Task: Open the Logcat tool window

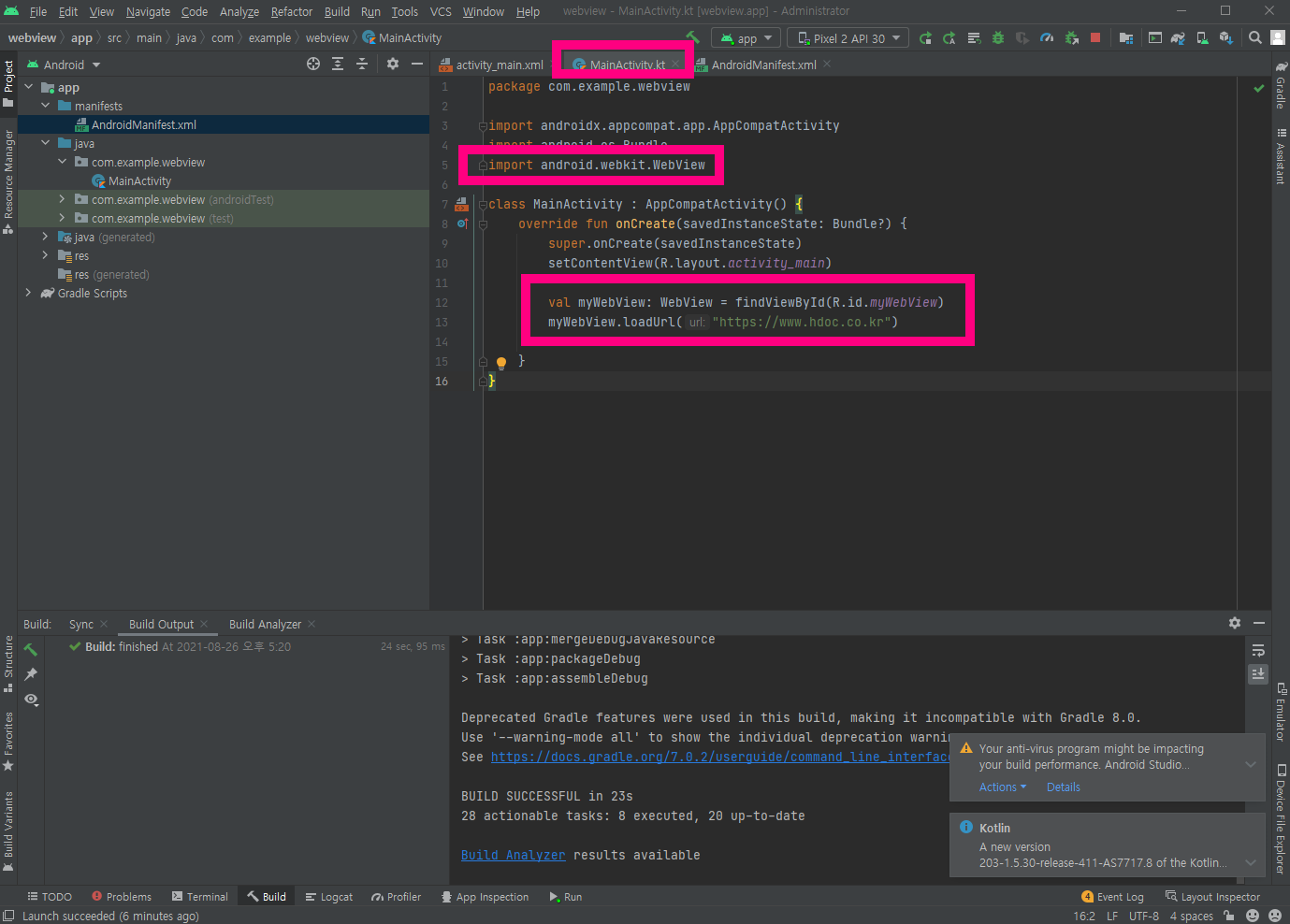Action: [328, 897]
